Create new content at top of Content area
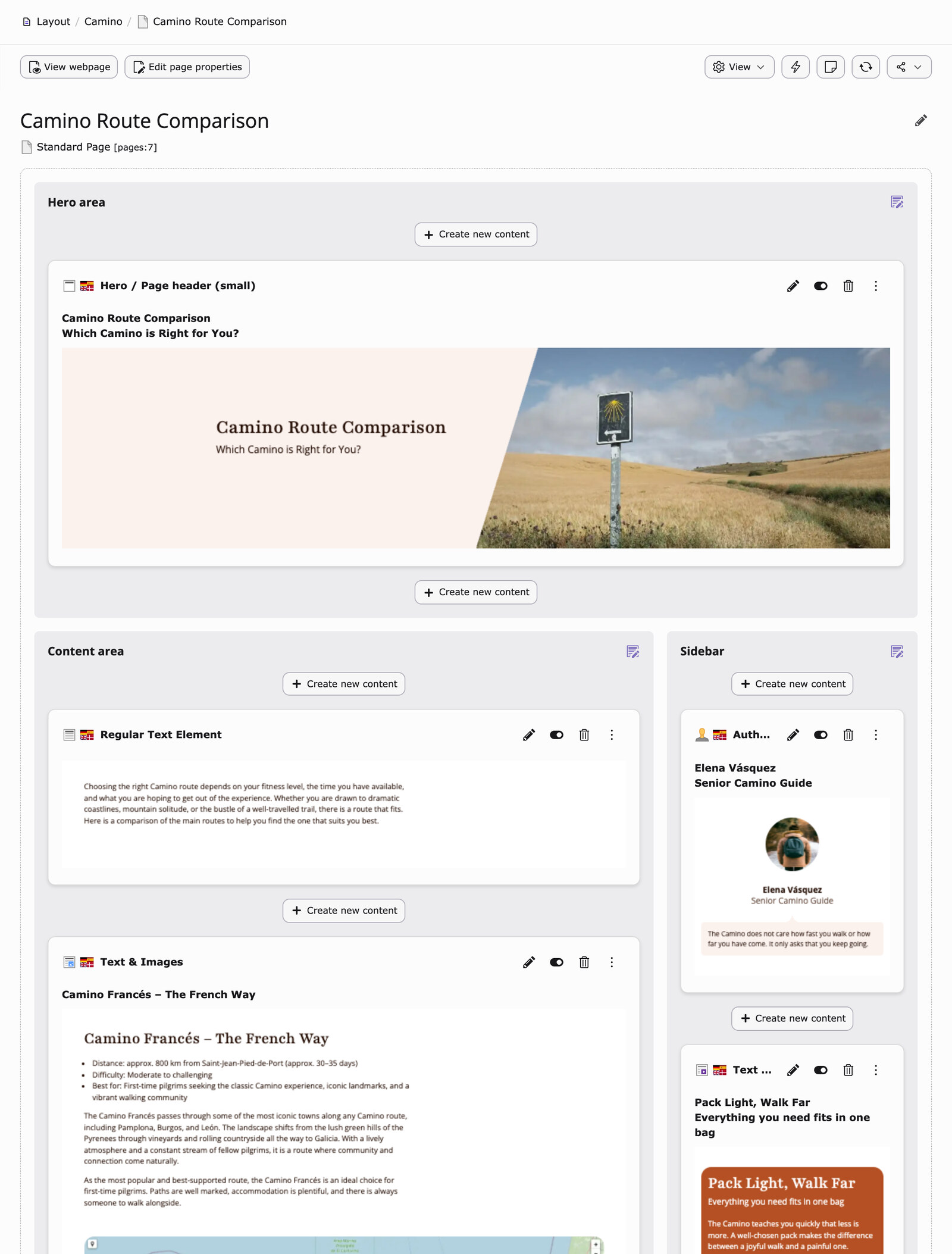The width and height of the screenshot is (952, 1254). (344, 684)
